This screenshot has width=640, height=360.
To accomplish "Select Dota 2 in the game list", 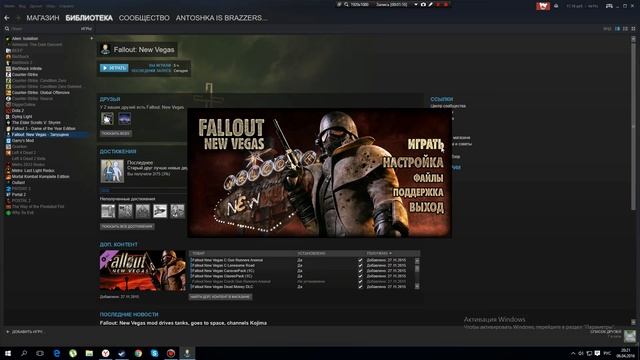I will click(18, 111).
